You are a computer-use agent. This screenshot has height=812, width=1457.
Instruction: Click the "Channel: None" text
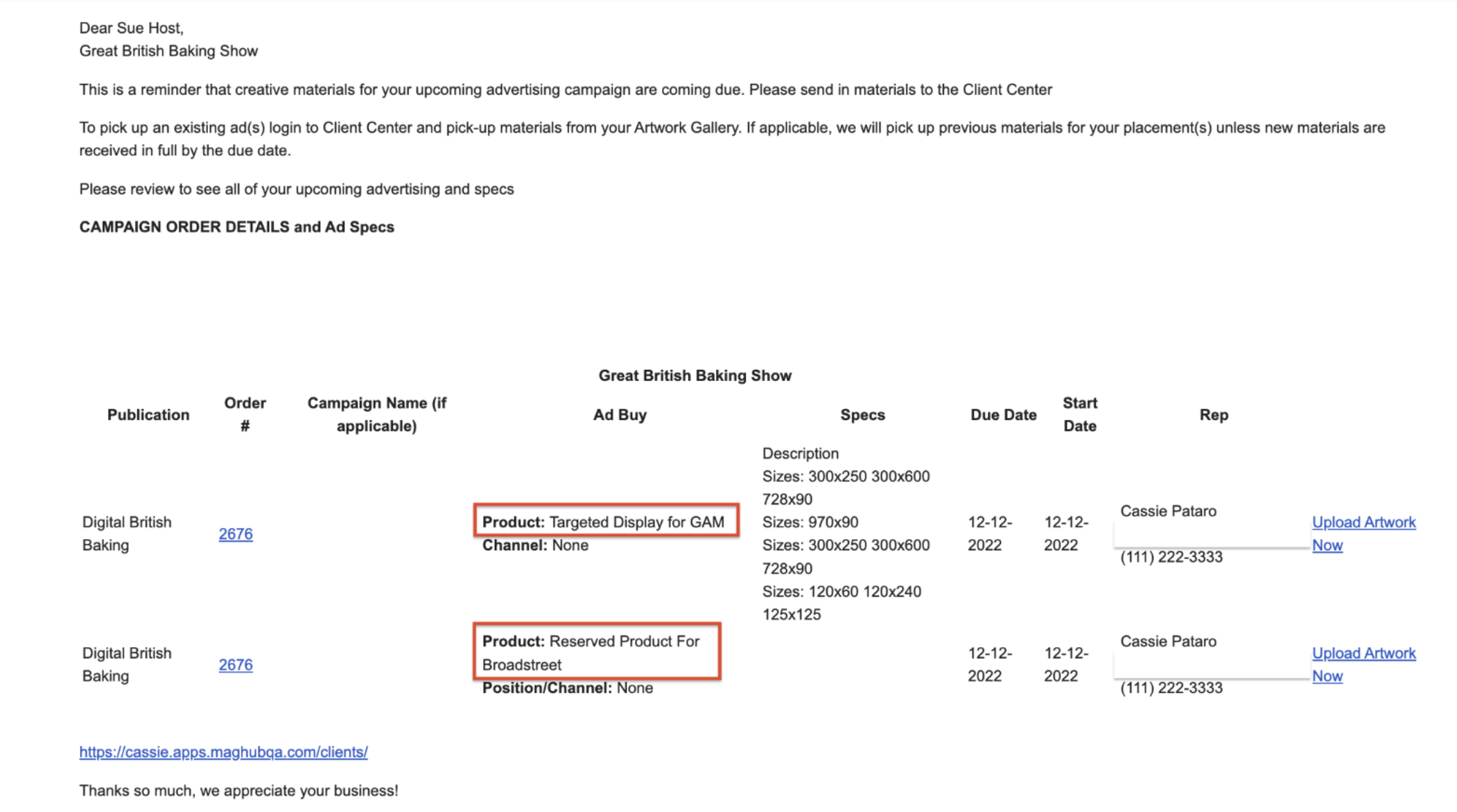535,546
